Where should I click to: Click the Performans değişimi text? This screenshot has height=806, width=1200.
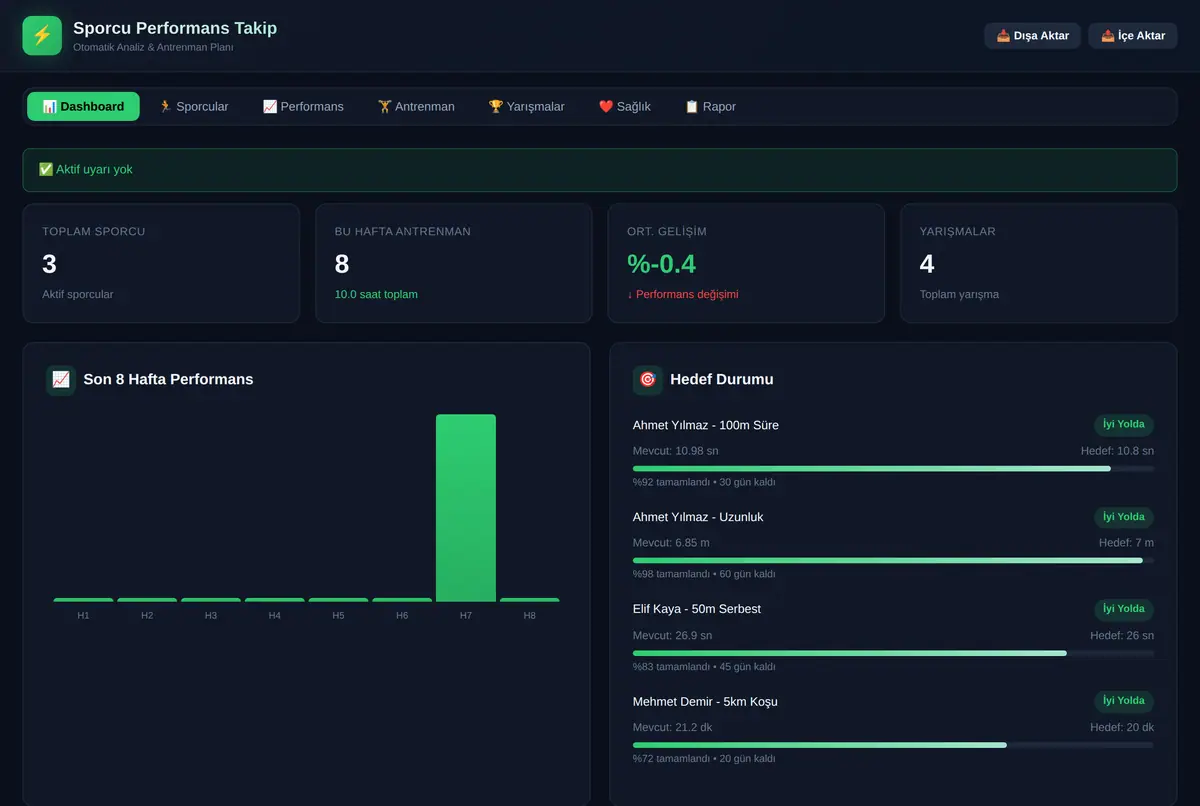point(683,294)
